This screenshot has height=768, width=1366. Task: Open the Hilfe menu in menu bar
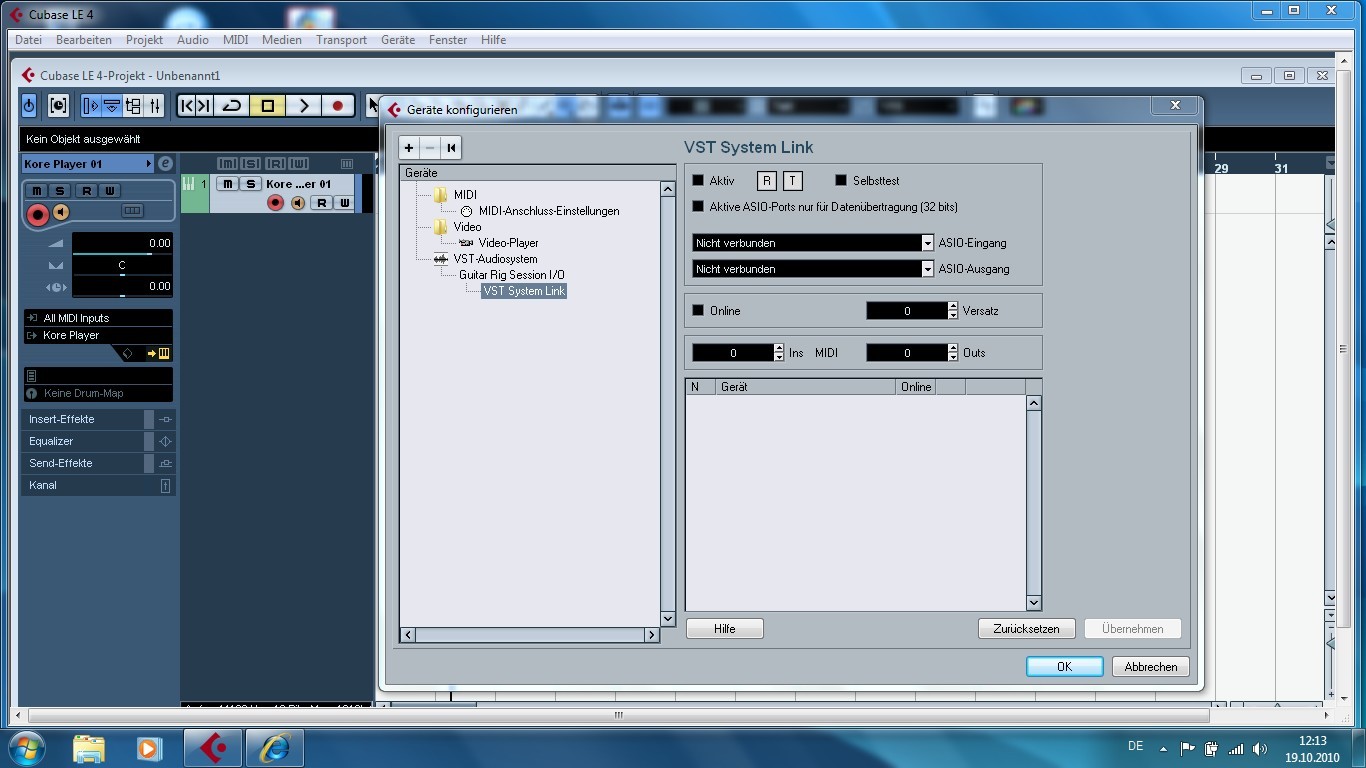point(493,40)
